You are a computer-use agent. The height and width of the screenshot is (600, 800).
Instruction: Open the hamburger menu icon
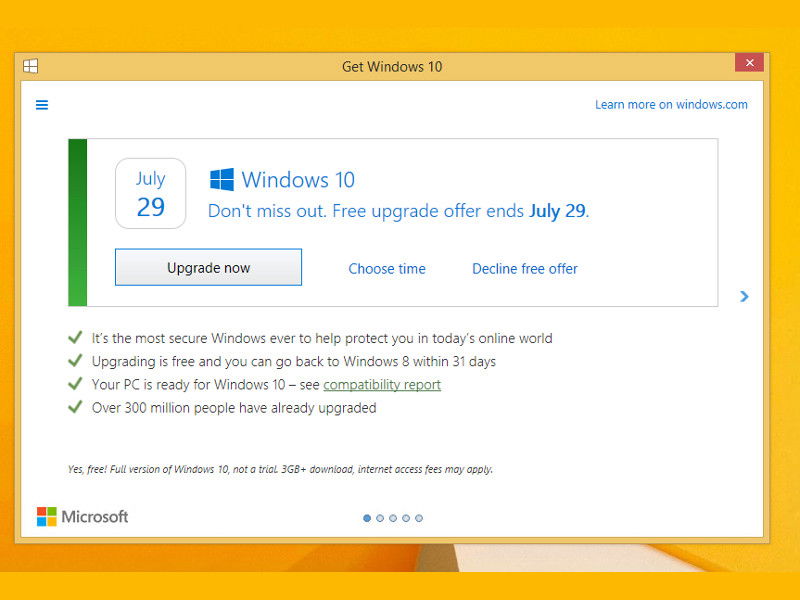[42, 105]
